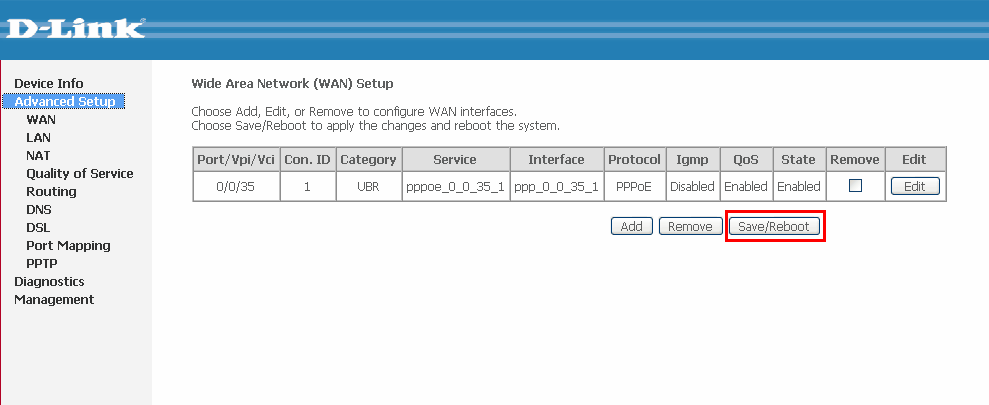The height and width of the screenshot is (405, 989).
Task: Open Device Info in the sidebar
Action: (x=49, y=83)
